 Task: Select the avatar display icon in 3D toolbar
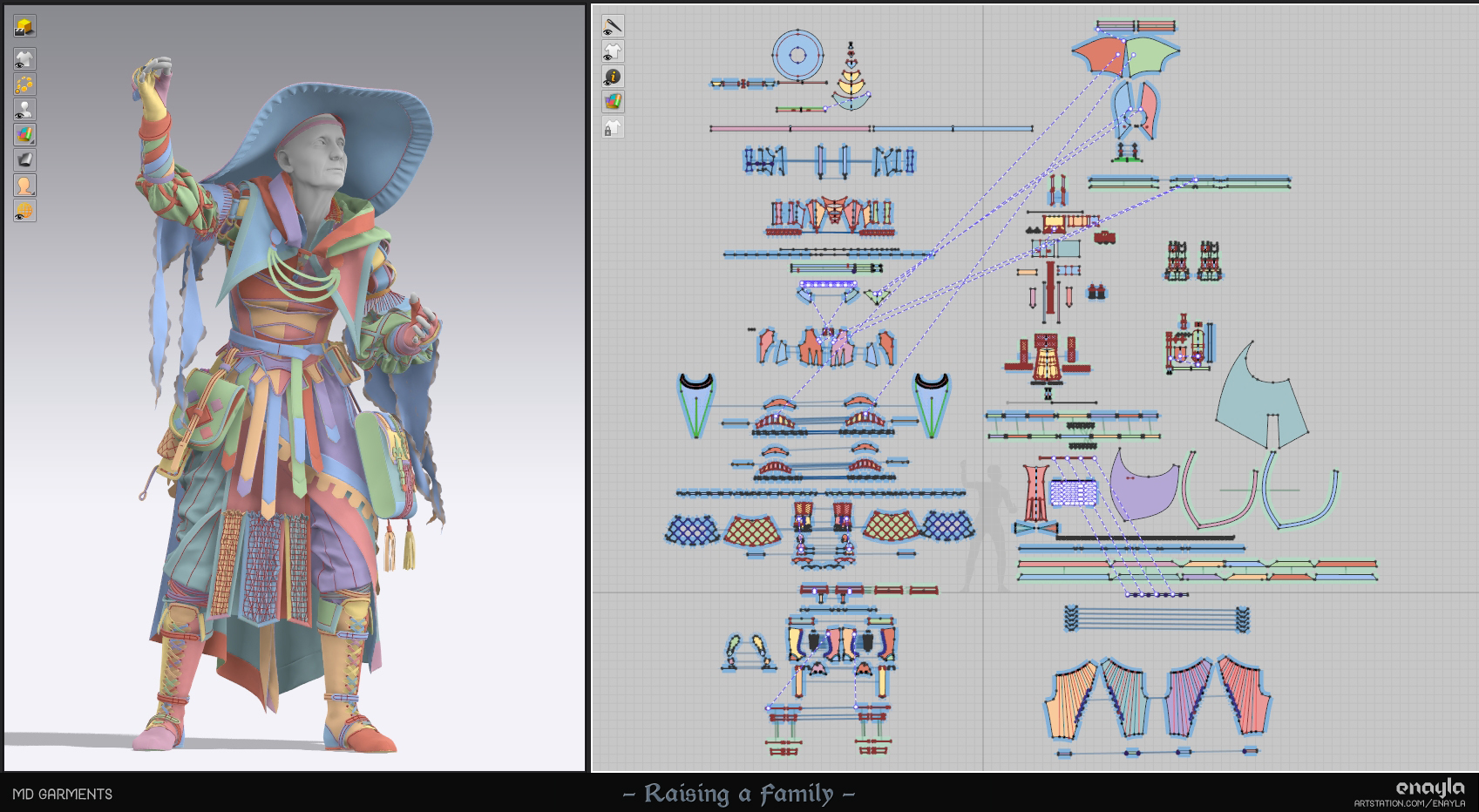click(24, 109)
